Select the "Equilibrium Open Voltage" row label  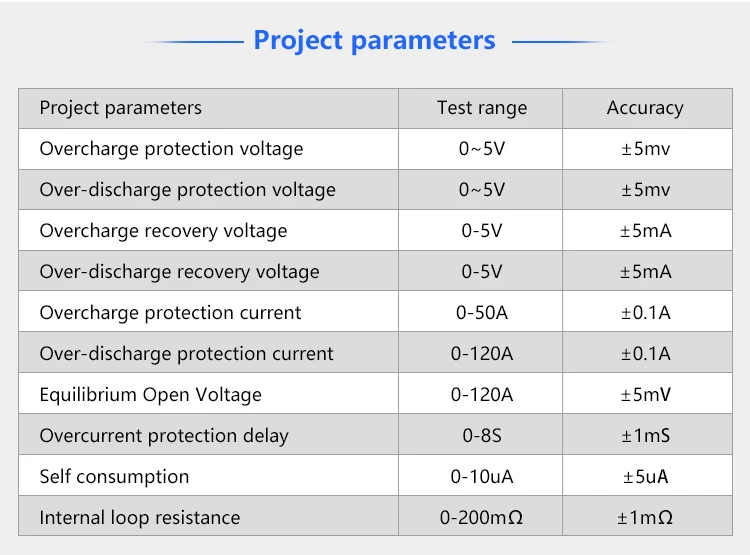(150, 395)
